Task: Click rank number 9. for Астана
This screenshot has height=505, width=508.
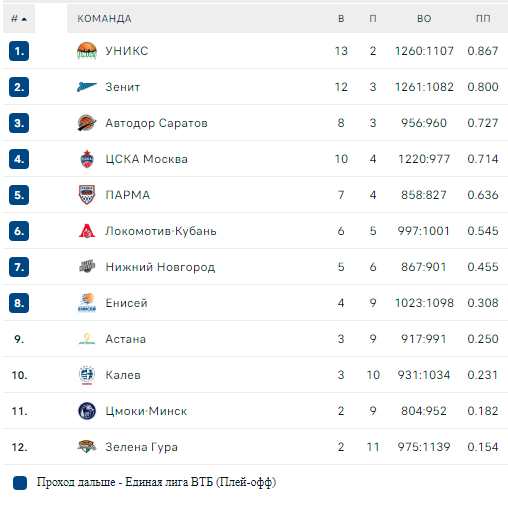Action: [x=19, y=339]
